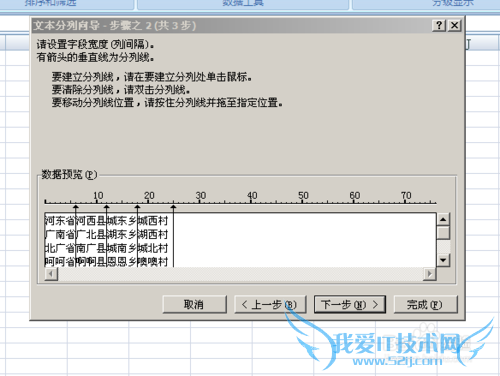Click preview row 广南省广北县湖东乡湖西村

[106, 234]
